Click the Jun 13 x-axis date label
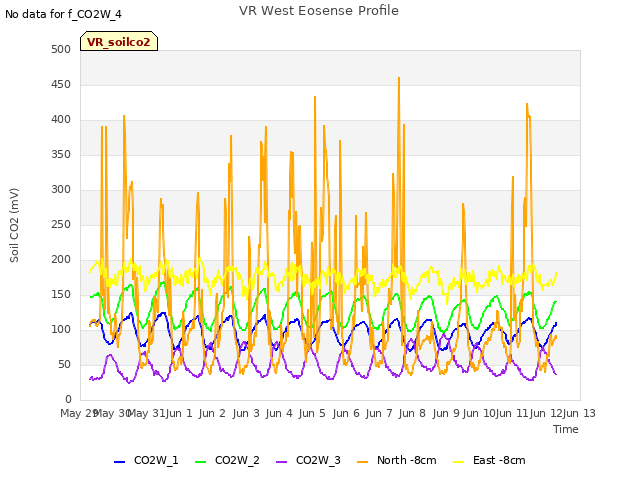The width and height of the screenshot is (640, 480). (x=580, y=413)
